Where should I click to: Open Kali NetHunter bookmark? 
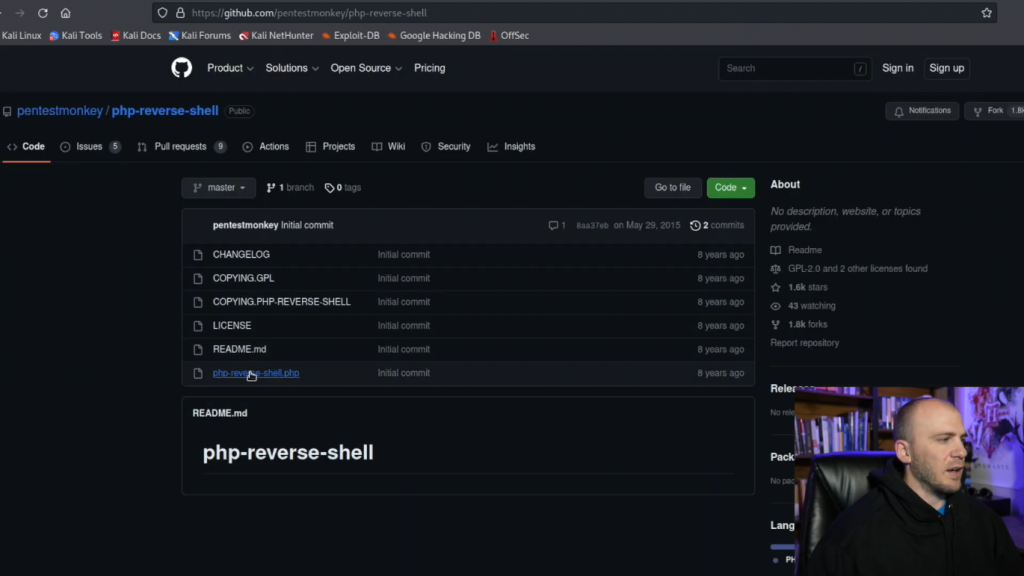point(276,35)
